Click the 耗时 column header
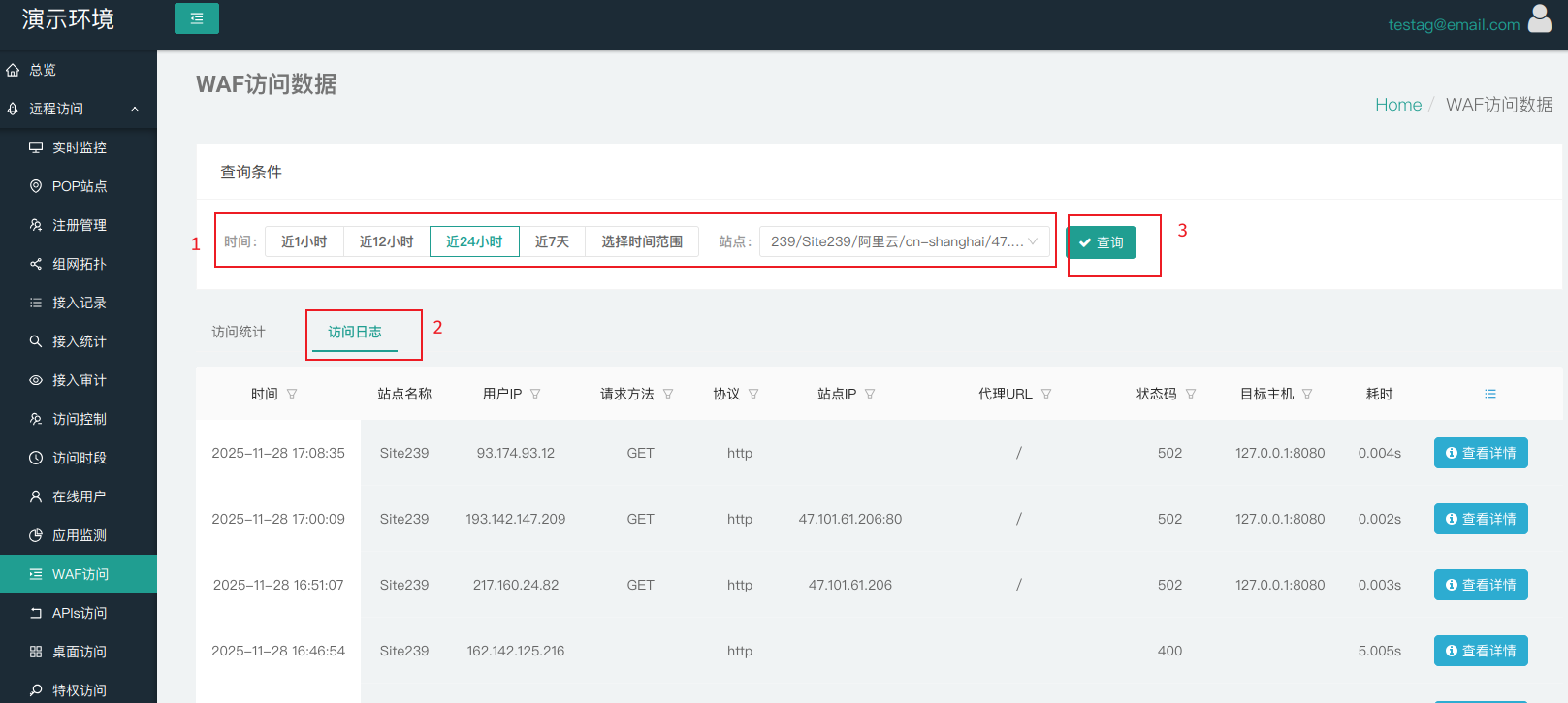This screenshot has height=703, width=1568. pos(1380,394)
